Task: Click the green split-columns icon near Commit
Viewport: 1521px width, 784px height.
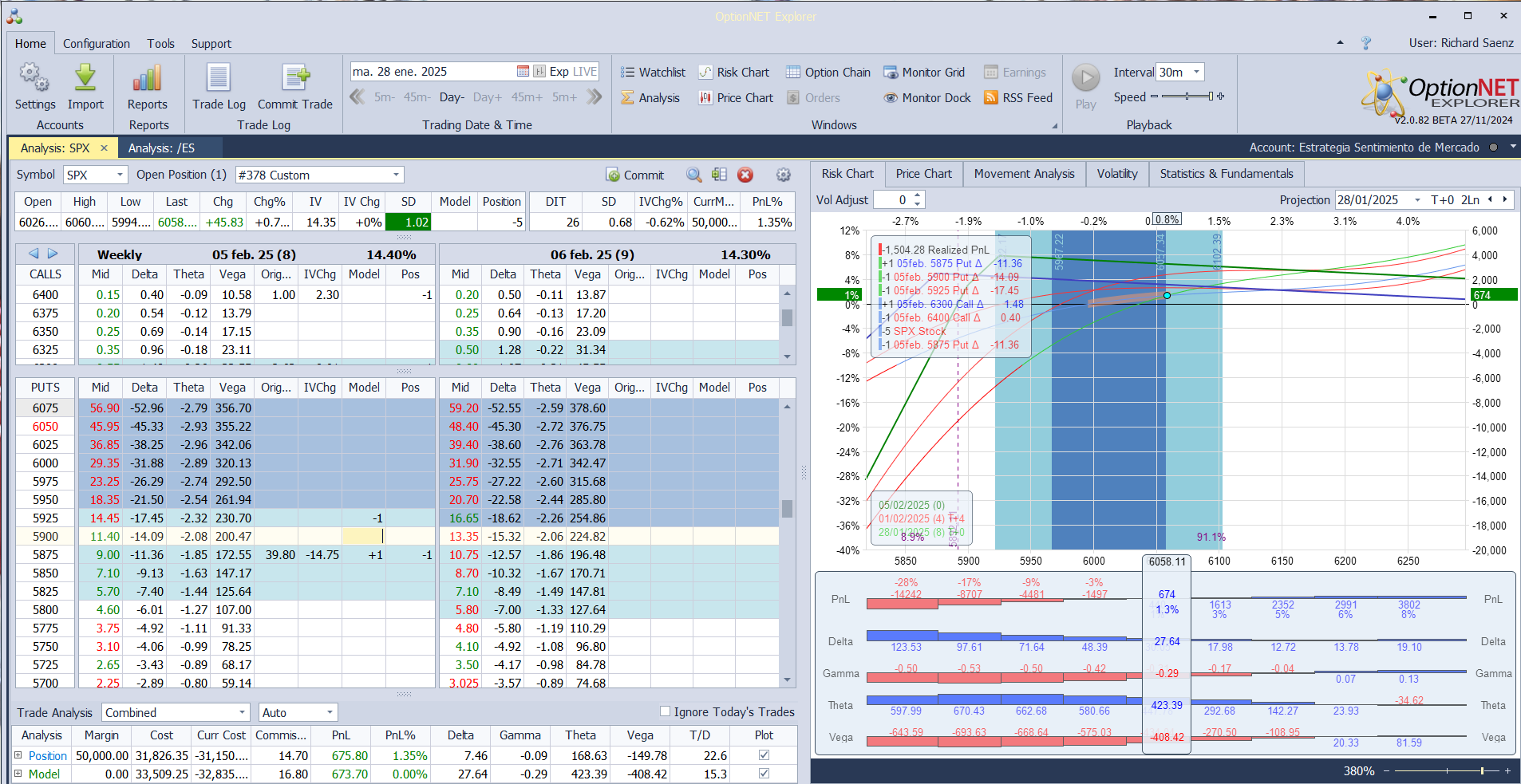Action: click(x=719, y=175)
